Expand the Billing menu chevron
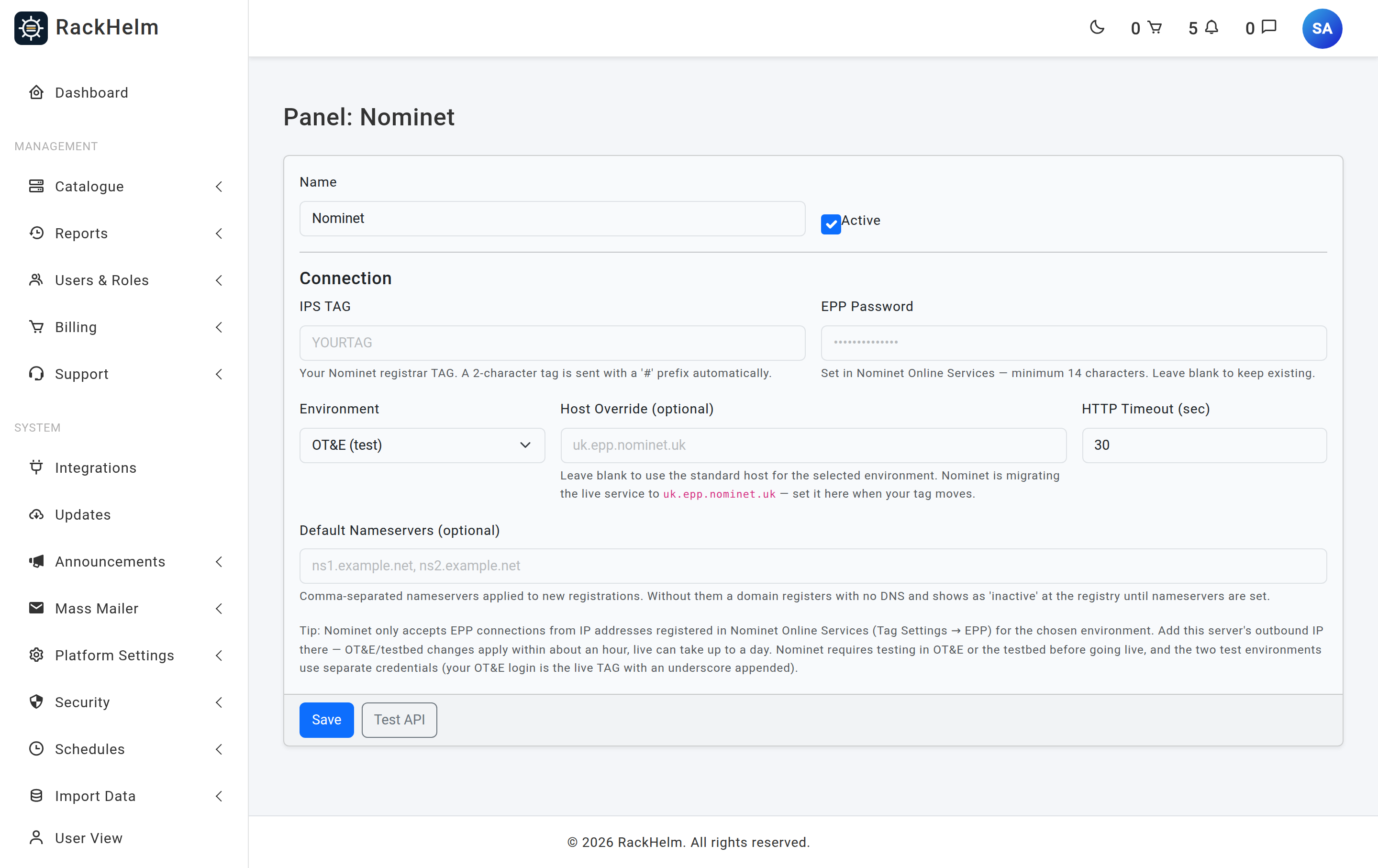The height and width of the screenshot is (868, 1378). 219,327
